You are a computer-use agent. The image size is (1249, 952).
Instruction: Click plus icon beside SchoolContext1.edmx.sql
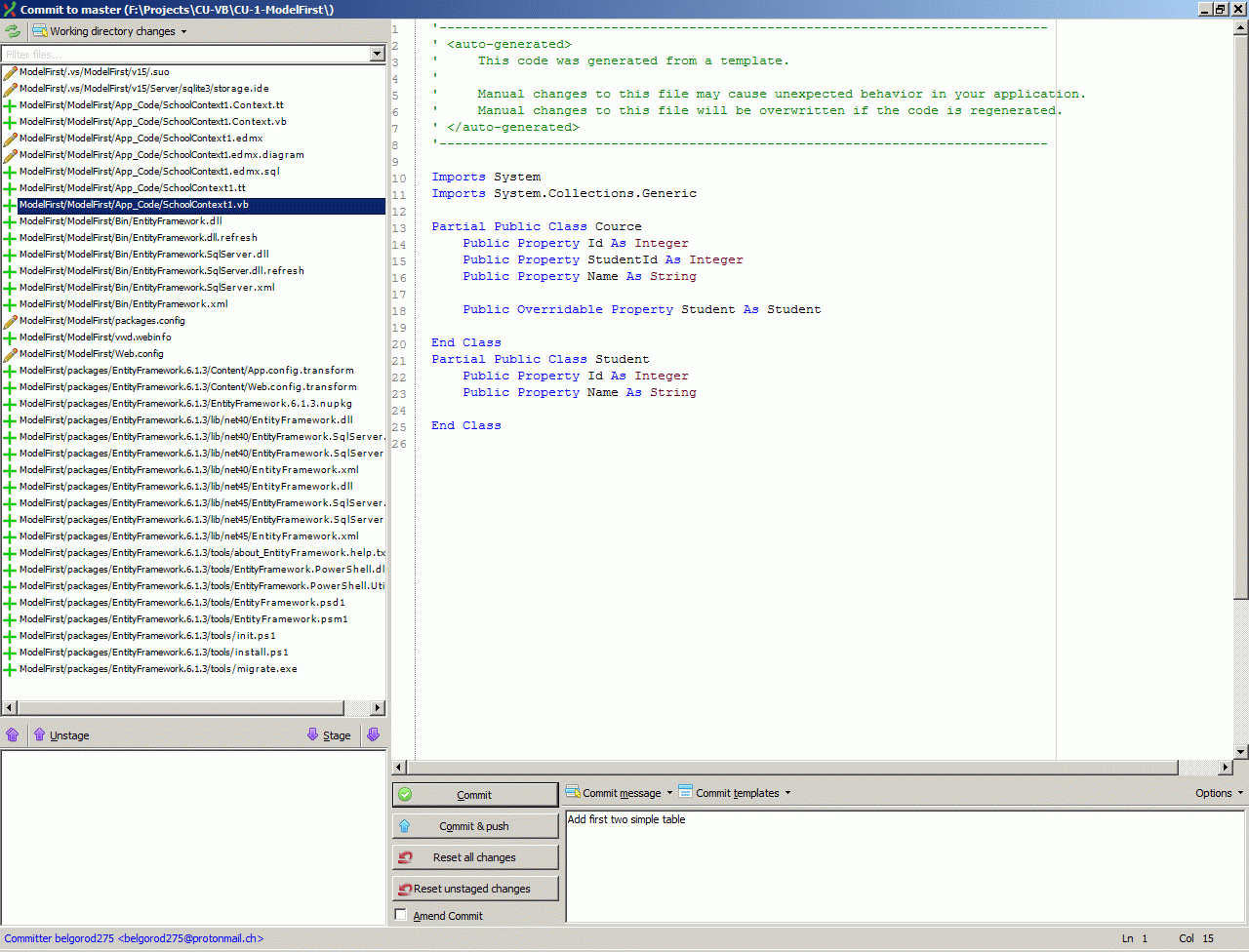[x=10, y=172]
